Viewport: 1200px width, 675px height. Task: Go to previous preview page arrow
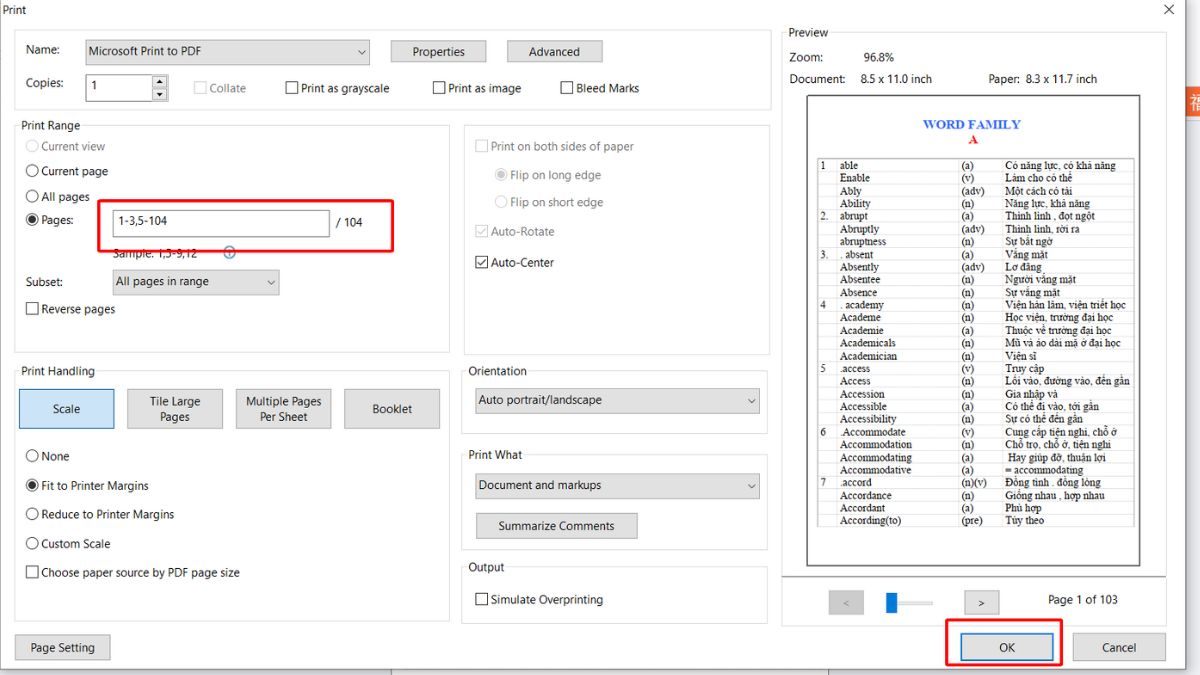pyautogui.click(x=846, y=602)
